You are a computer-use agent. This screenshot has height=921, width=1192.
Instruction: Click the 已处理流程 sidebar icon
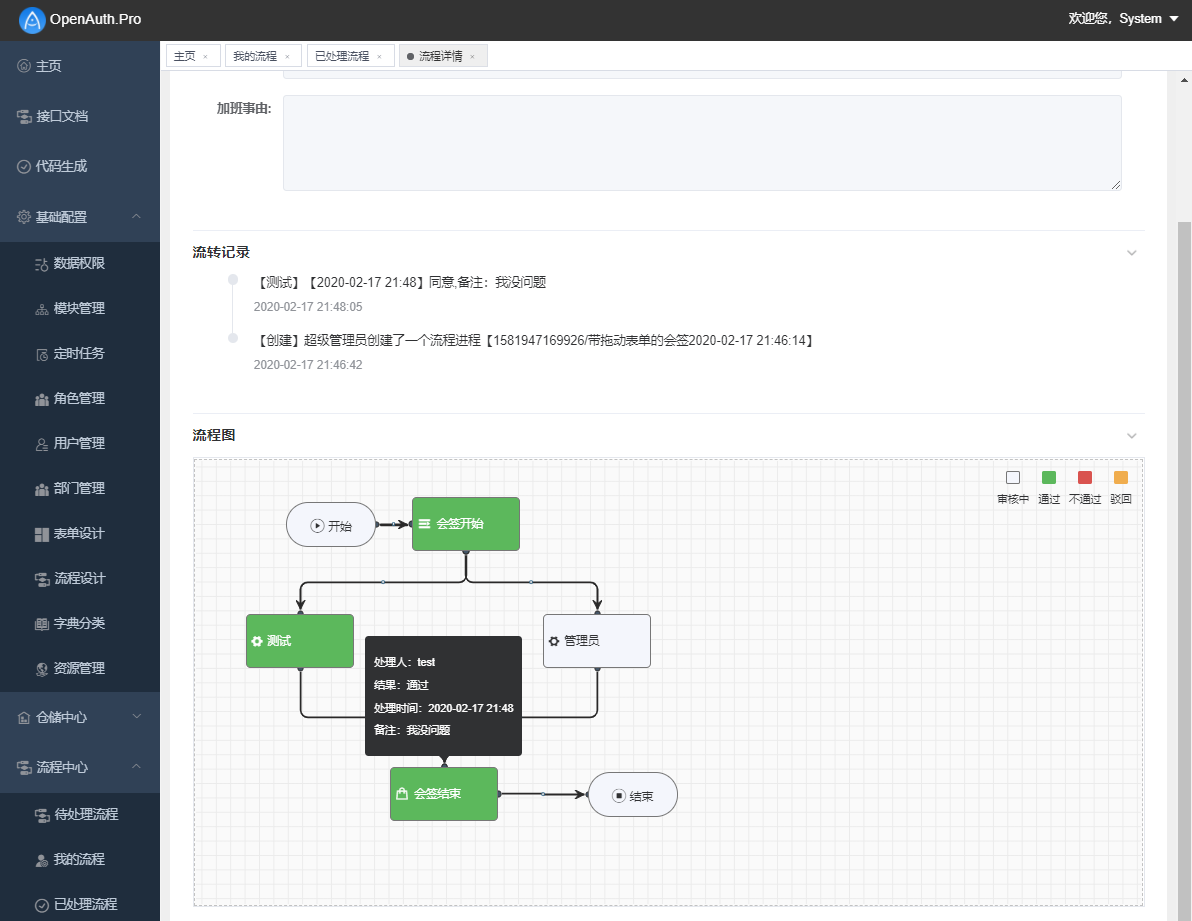pyautogui.click(x=42, y=905)
